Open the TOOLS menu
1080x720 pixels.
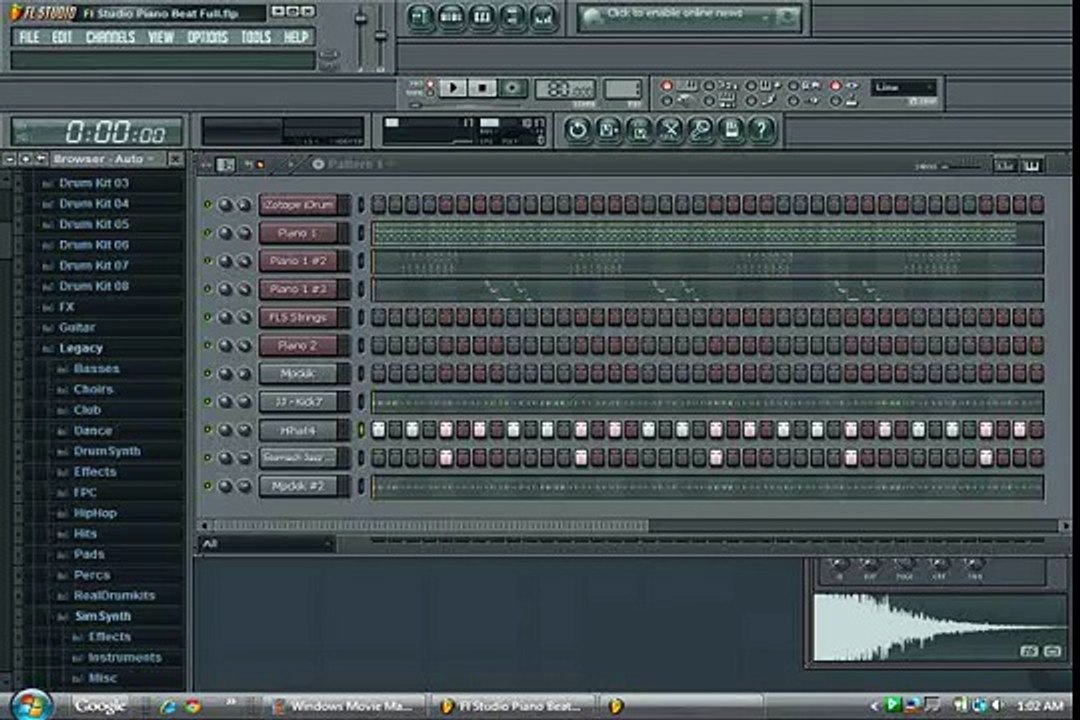256,37
